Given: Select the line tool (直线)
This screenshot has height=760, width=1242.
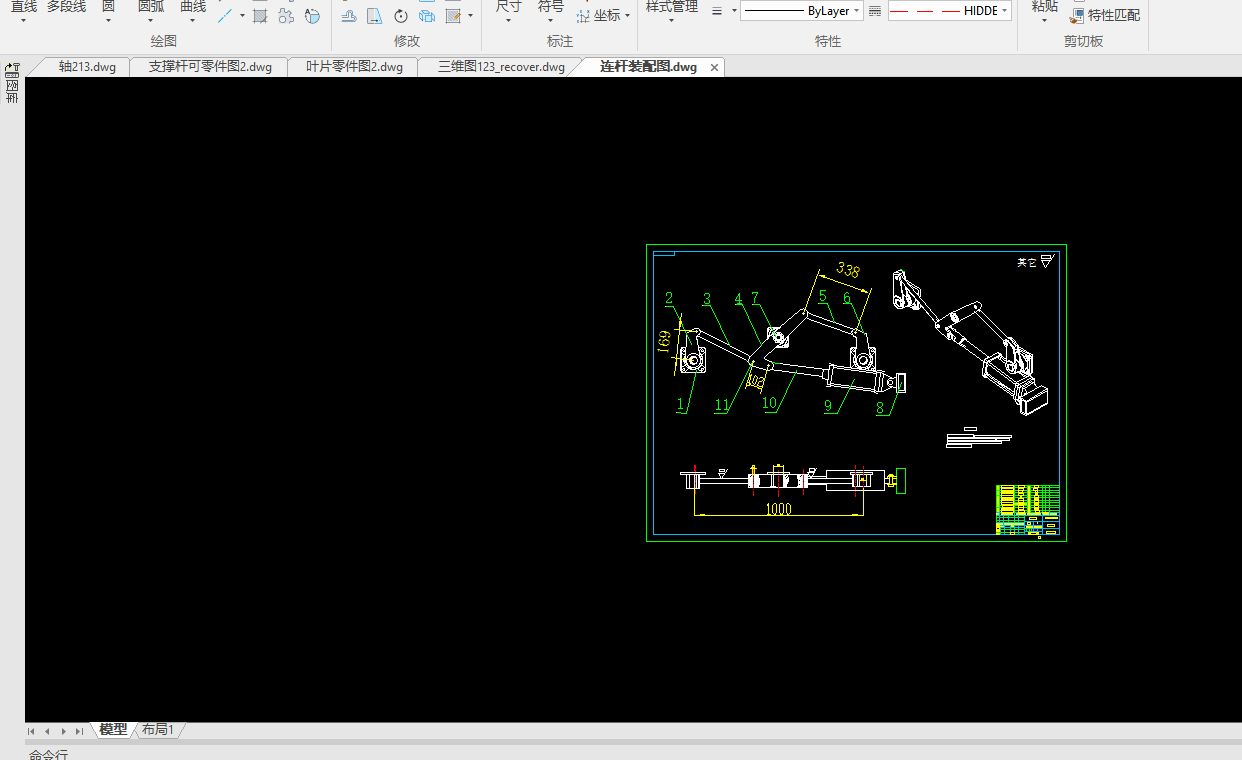Looking at the screenshot, I should (24, 7).
